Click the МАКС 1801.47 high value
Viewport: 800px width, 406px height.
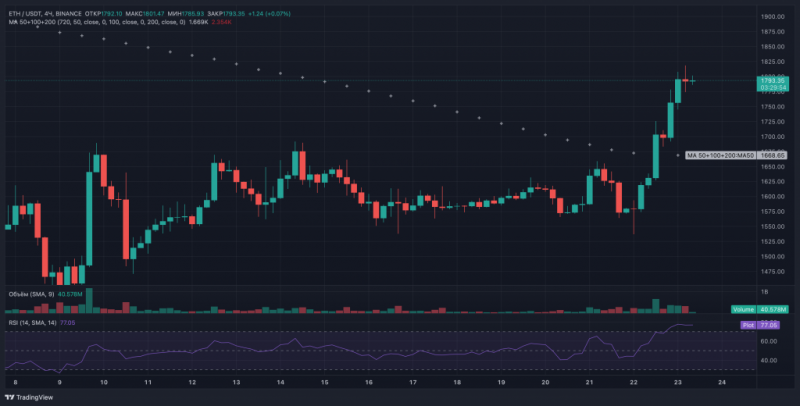[x=143, y=14]
